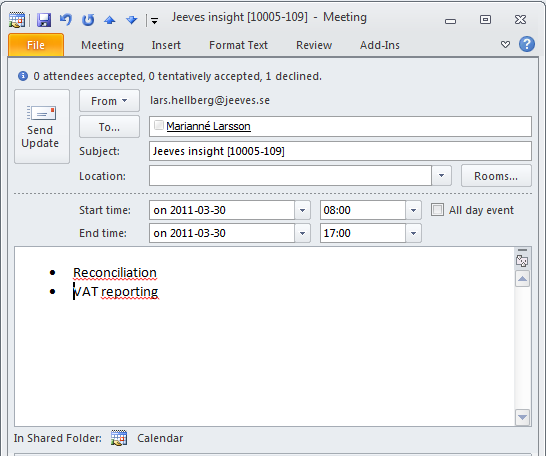Open the Format Text tab
This screenshot has width=546, height=456.
[238, 45]
